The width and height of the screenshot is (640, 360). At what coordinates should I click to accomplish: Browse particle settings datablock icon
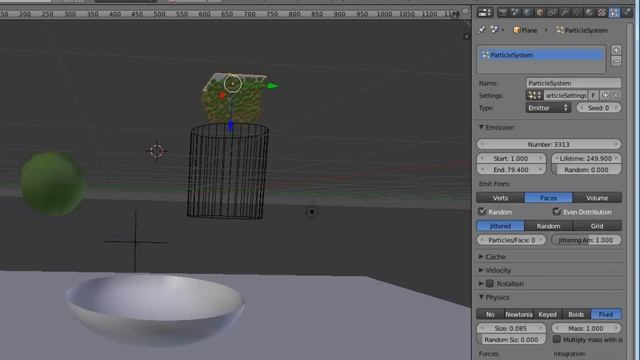[534, 96]
